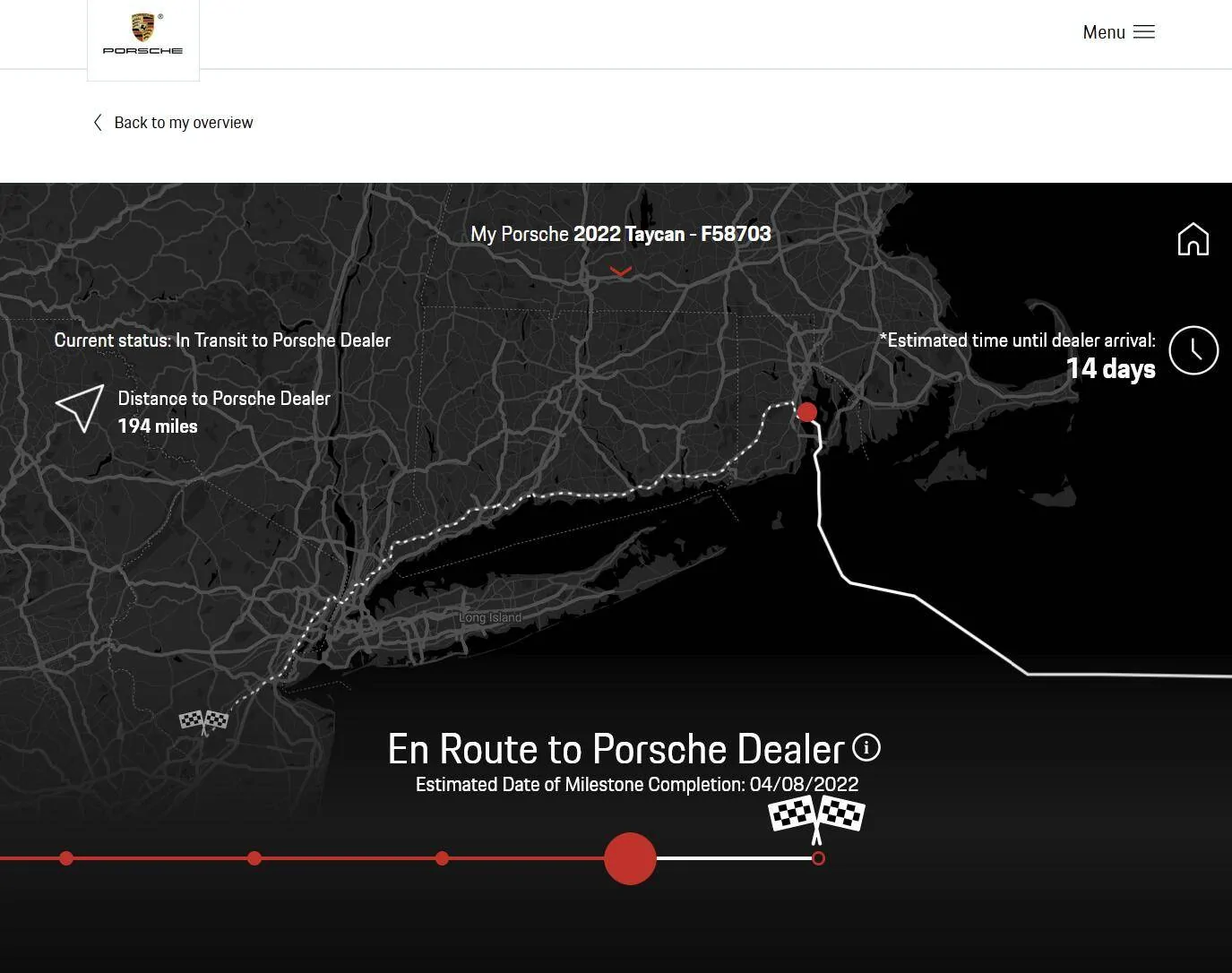
Task: Select the first timeline milestone dot
Action: pyautogui.click(x=66, y=858)
